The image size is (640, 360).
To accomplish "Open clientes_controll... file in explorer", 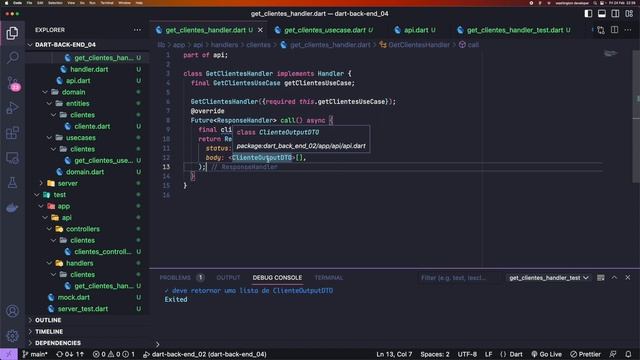I will (102, 251).
